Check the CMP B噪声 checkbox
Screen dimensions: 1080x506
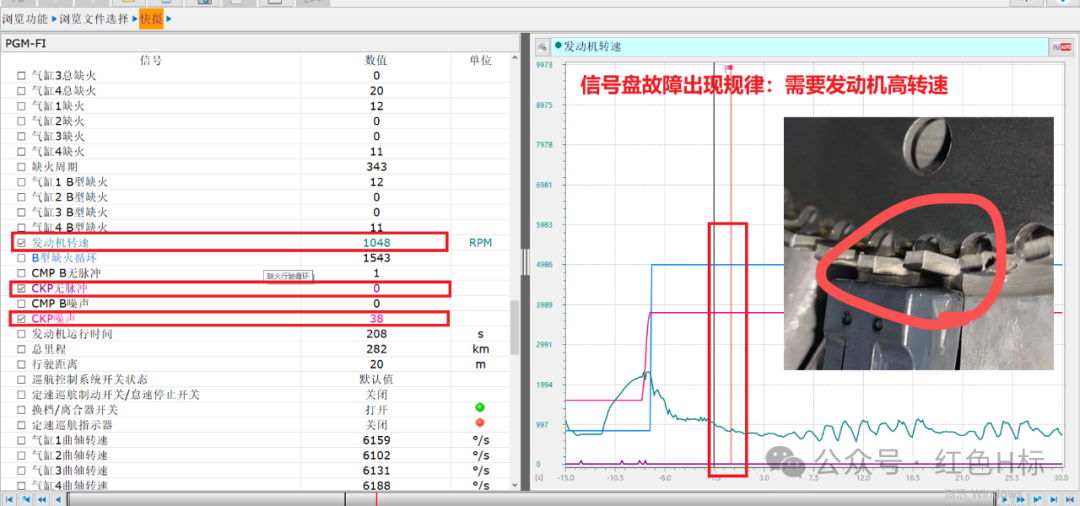pos(21,304)
